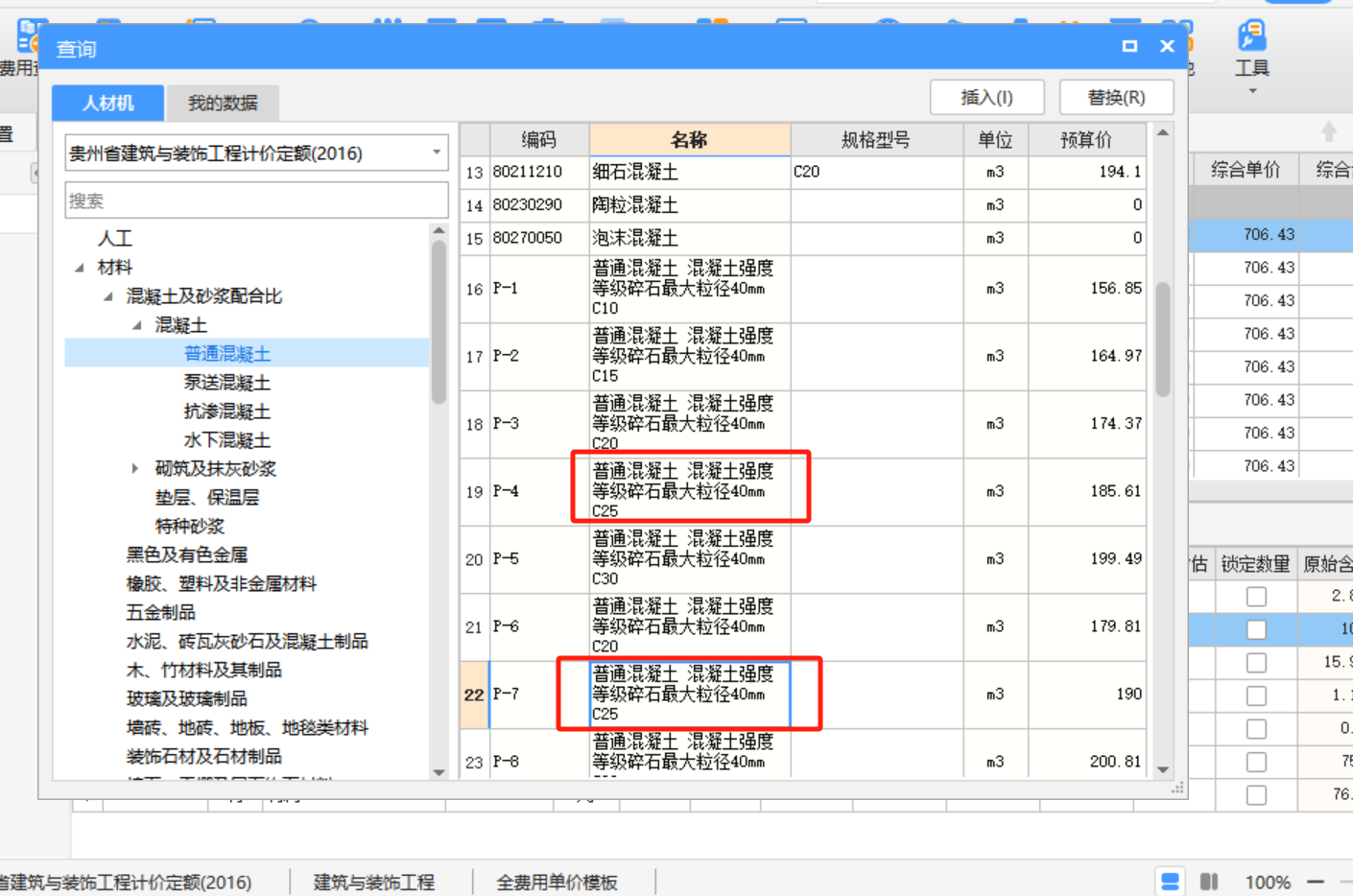The height and width of the screenshot is (896, 1353).
Task: Select 装饰石材及石材制品 in the tree
Action: tap(204, 757)
